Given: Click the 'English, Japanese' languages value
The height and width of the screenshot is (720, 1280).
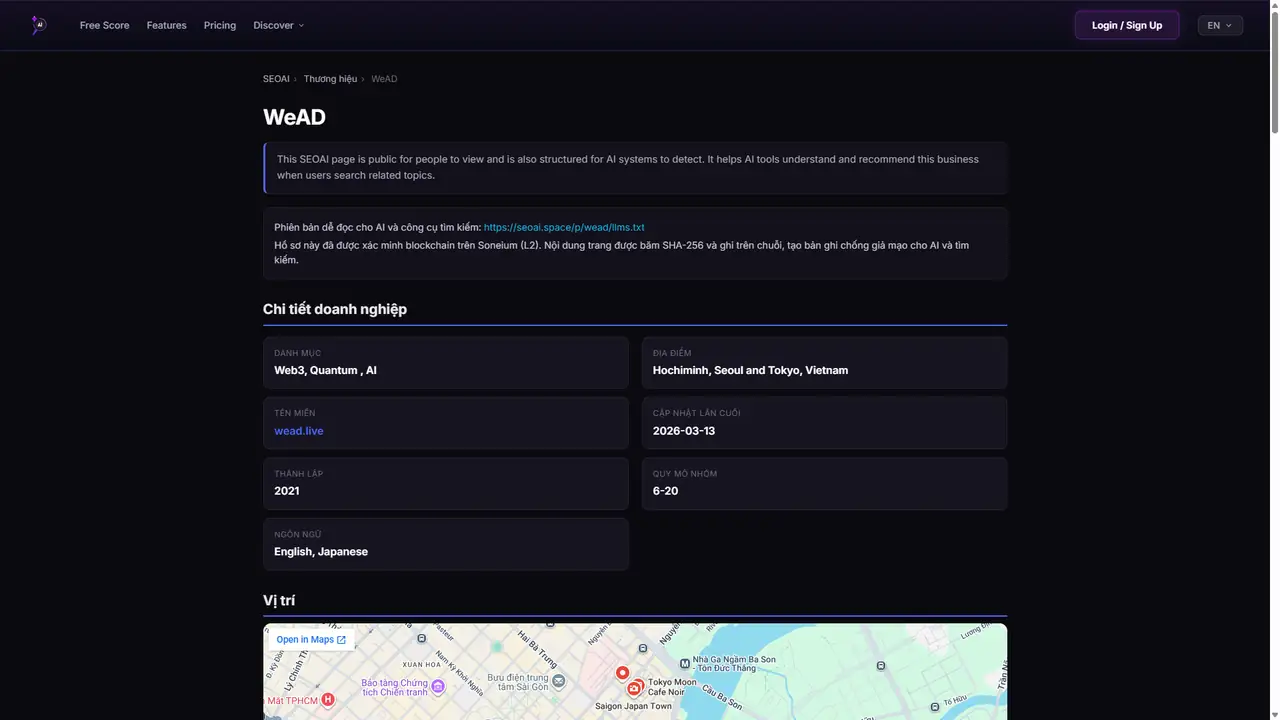Looking at the screenshot, I should tap(321, 552).
